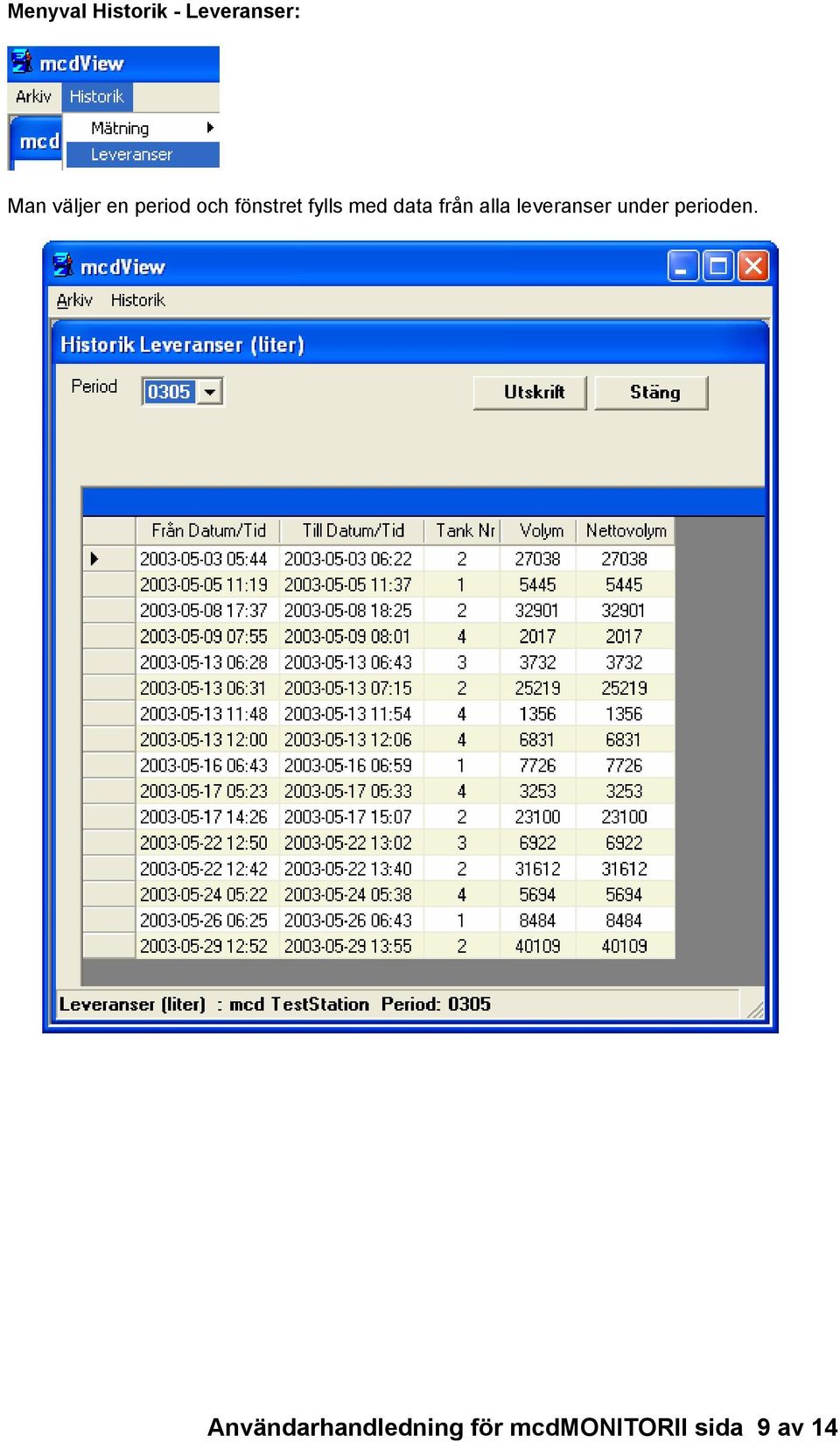
Task: Click Nettovolym value 8484
Action: point(626,920)
